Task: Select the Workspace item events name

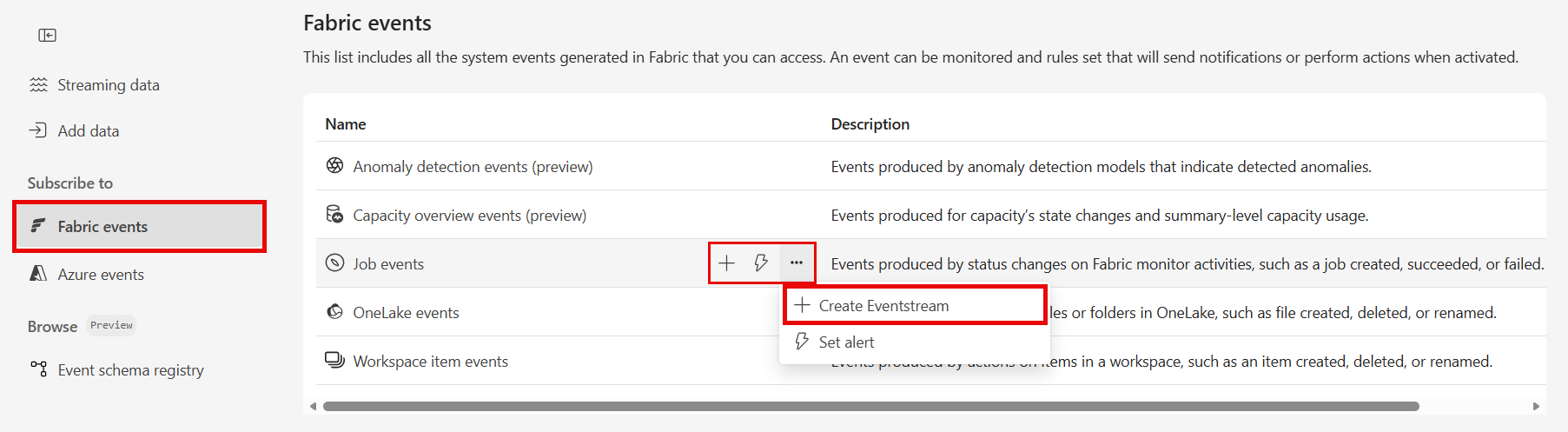Action: (x=430, y=362)
